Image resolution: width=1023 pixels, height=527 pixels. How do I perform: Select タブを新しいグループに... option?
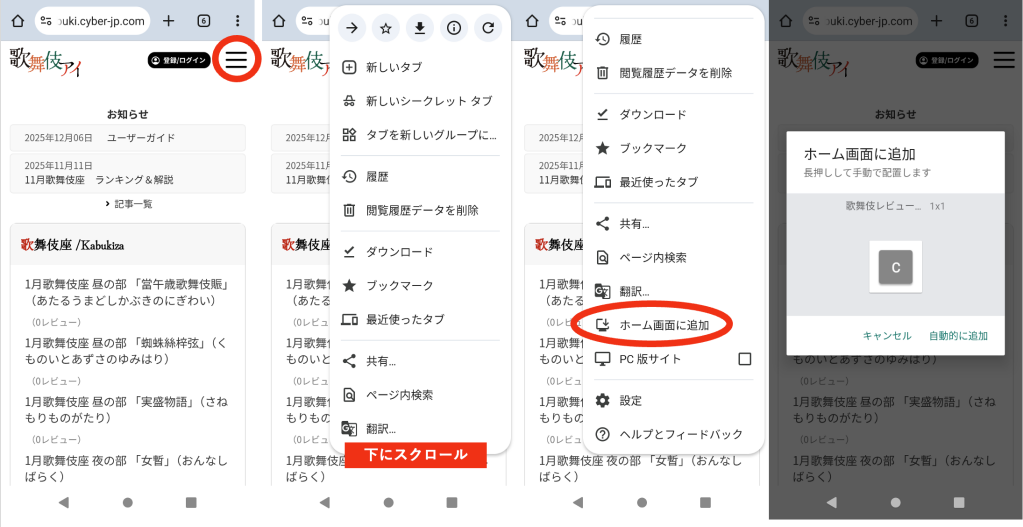pyautogui.click(x=430, y=135)
